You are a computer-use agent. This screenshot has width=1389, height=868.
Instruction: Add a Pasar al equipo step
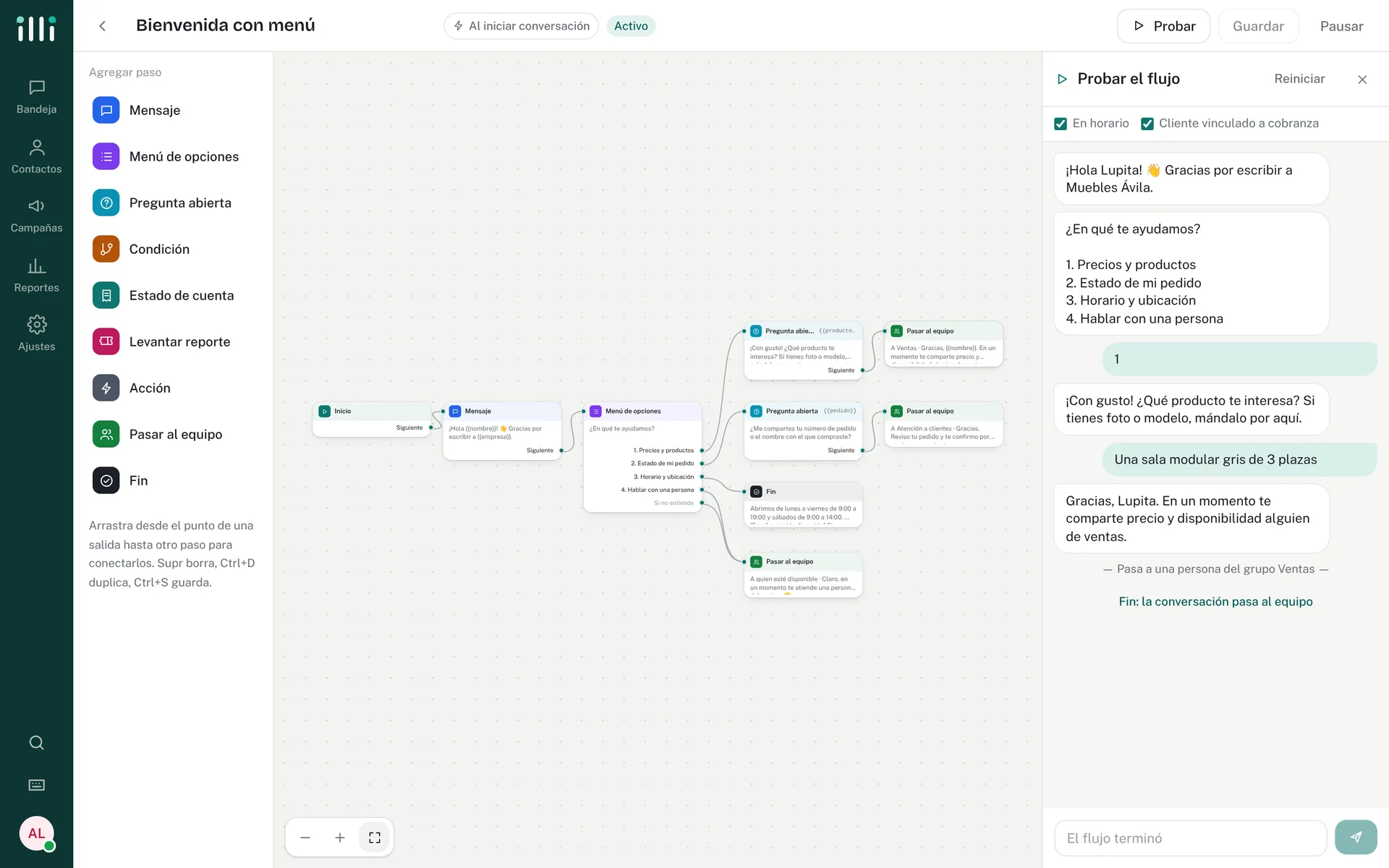[x=174, y=434]
